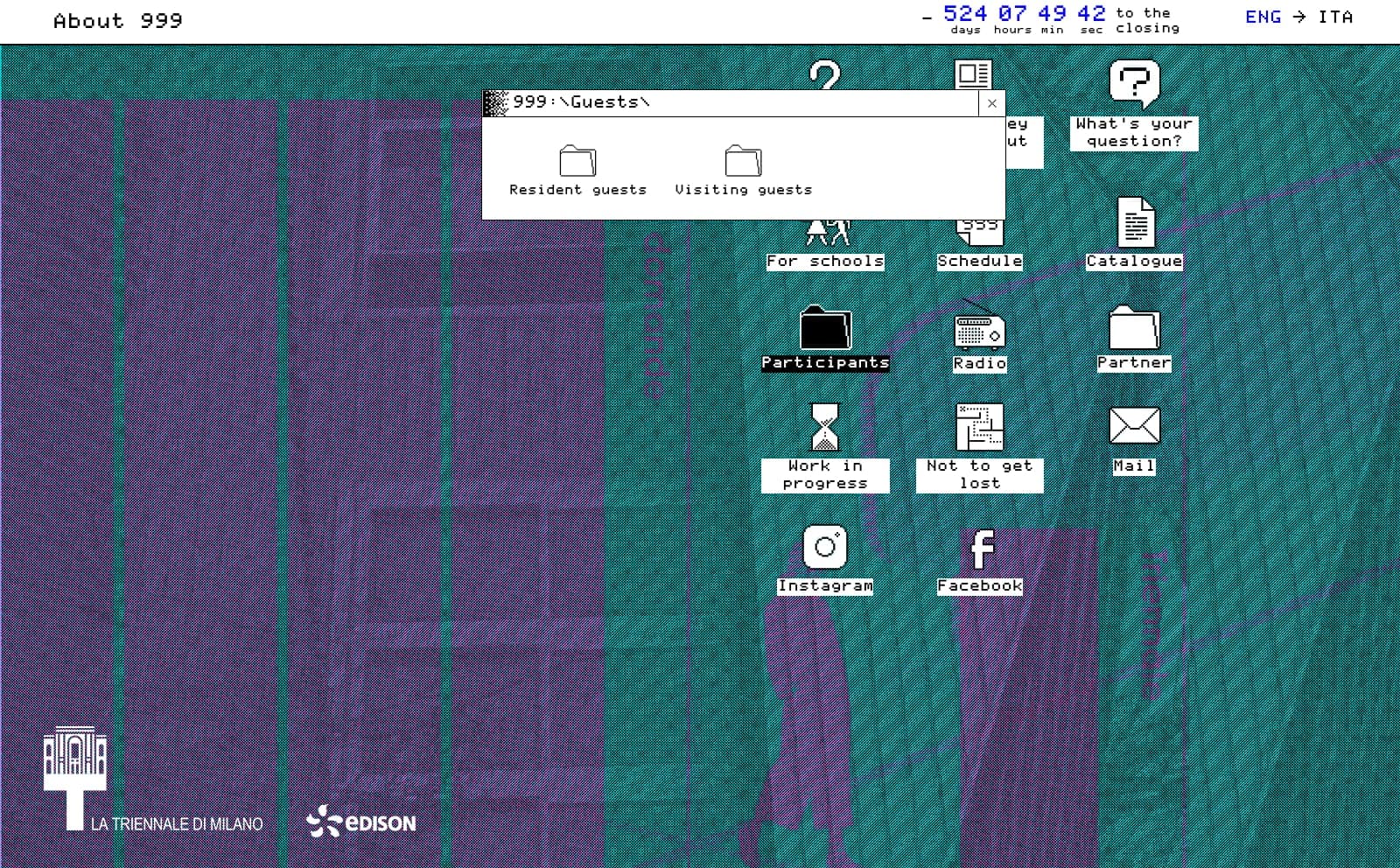
Task: Click the newspaper icon above the Guests window
Action: point(973,74)
